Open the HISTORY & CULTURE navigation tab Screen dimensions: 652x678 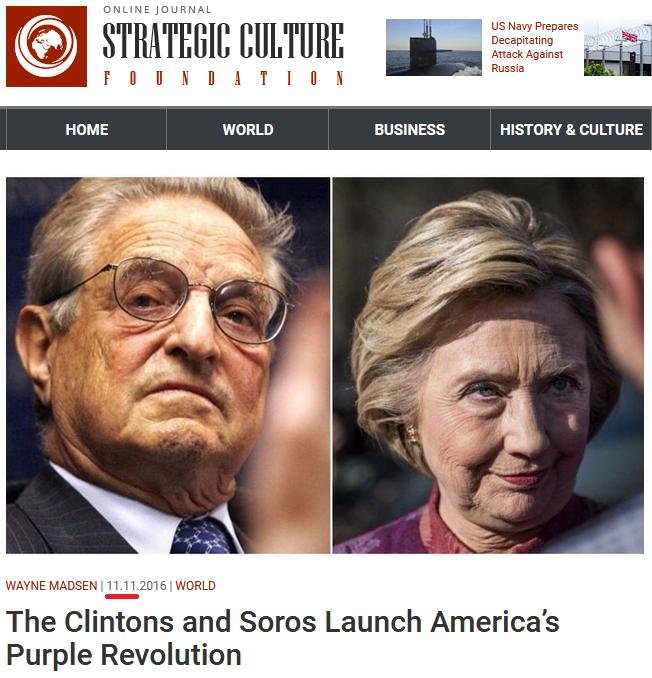click(x=571, y=130)
